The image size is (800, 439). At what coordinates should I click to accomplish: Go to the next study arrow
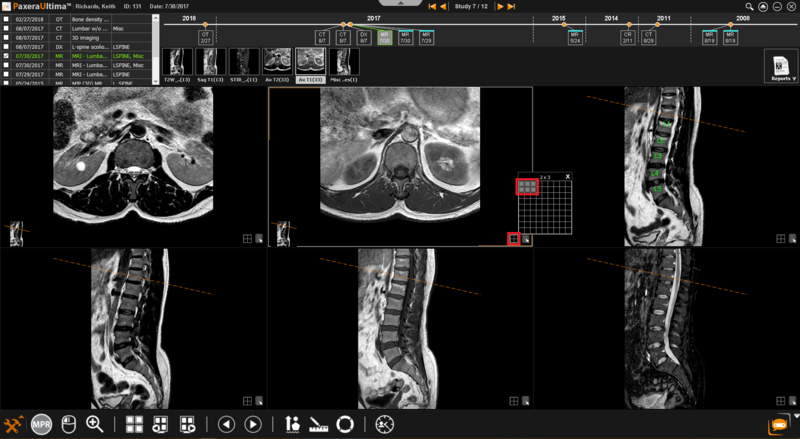click(500, 6)
